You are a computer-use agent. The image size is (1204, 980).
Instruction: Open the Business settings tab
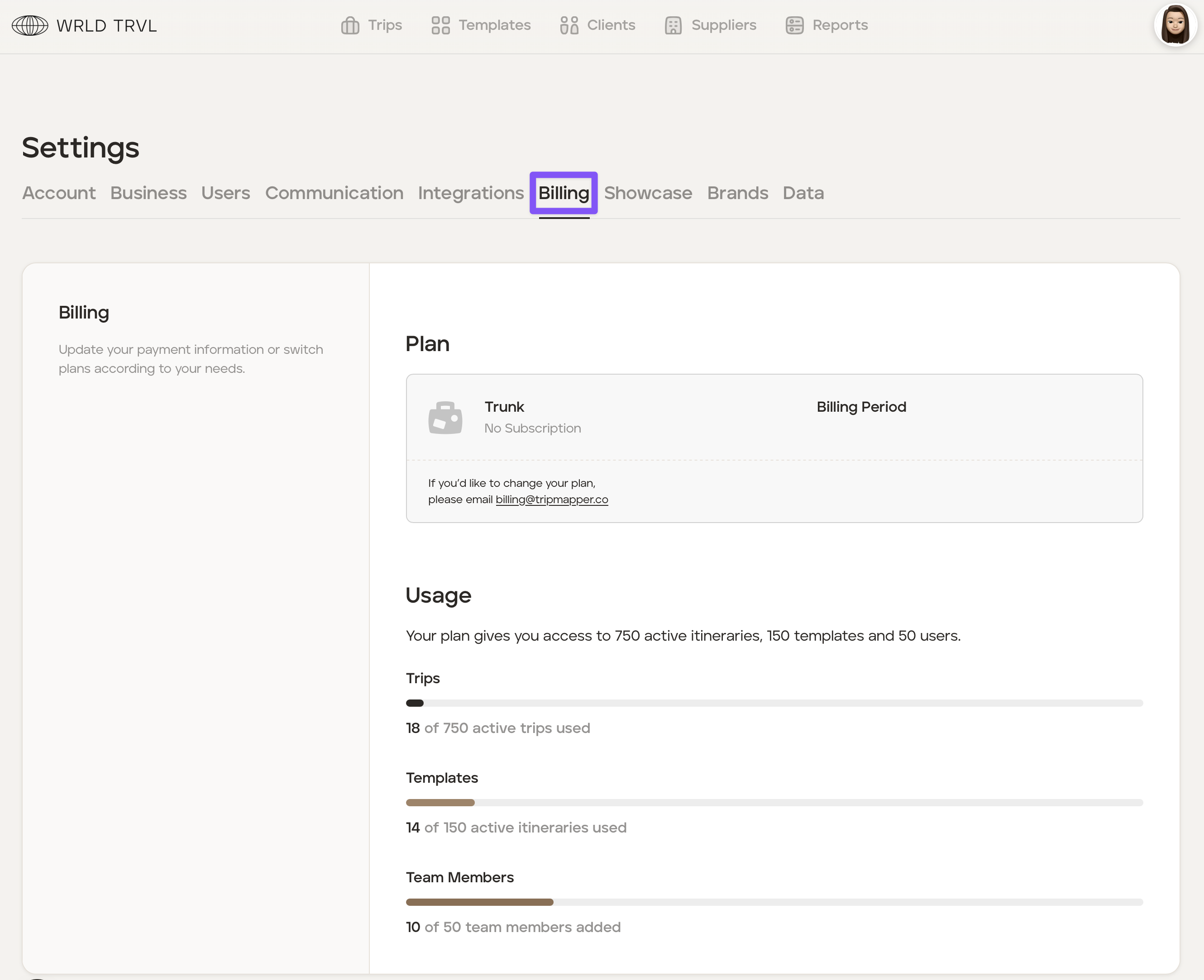click(x=148, y=193)
